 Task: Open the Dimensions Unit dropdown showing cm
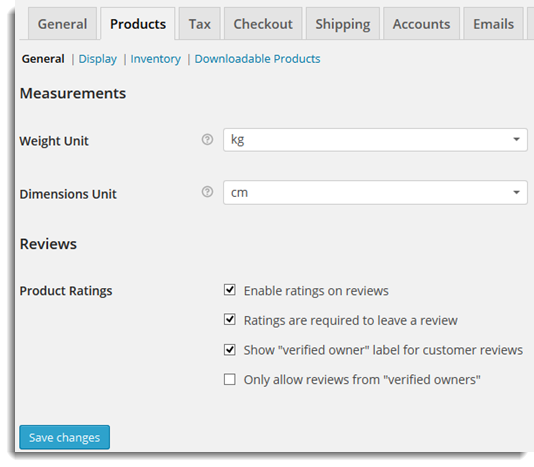[375, 192]
